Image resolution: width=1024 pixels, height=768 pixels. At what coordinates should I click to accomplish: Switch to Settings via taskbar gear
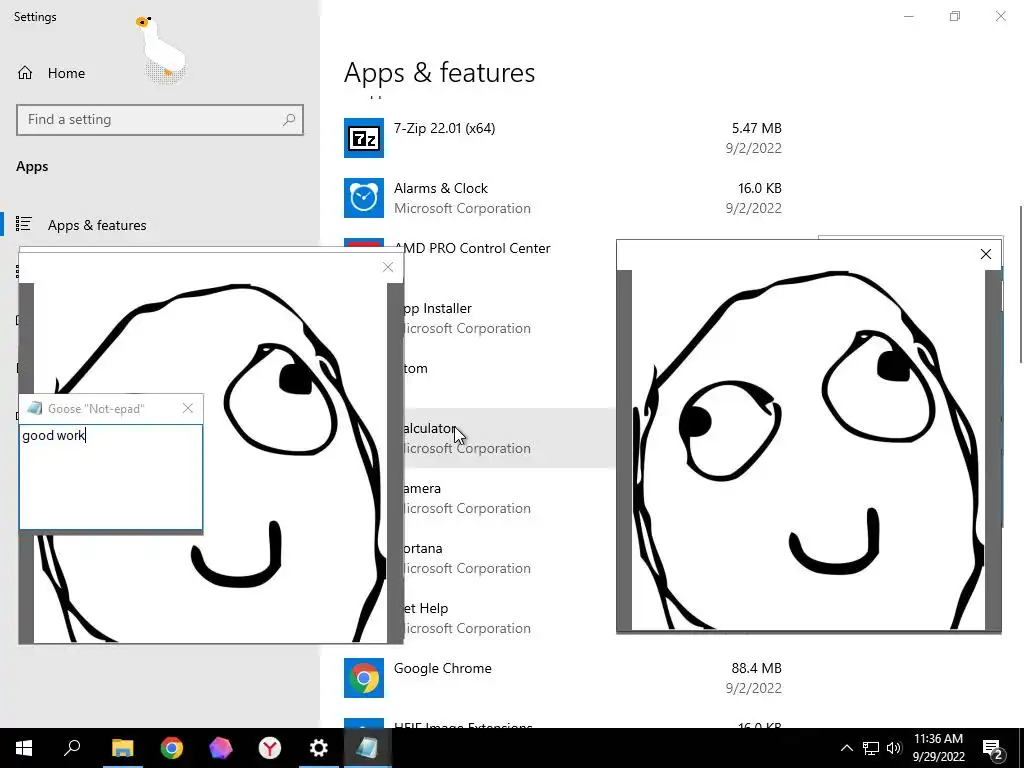319,748
